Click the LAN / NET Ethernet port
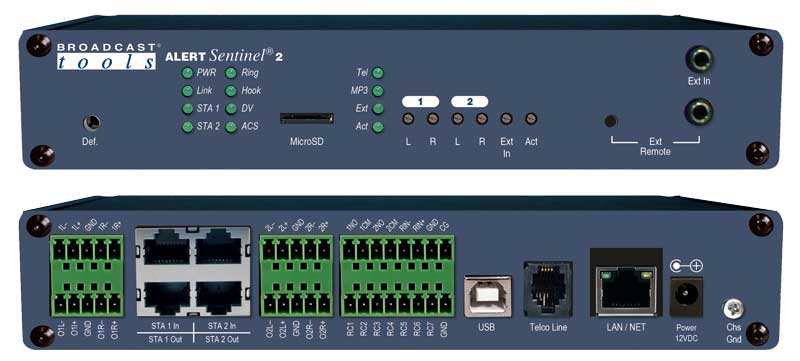This screenshot has height=361, width=800. click(x=626, y=290)
